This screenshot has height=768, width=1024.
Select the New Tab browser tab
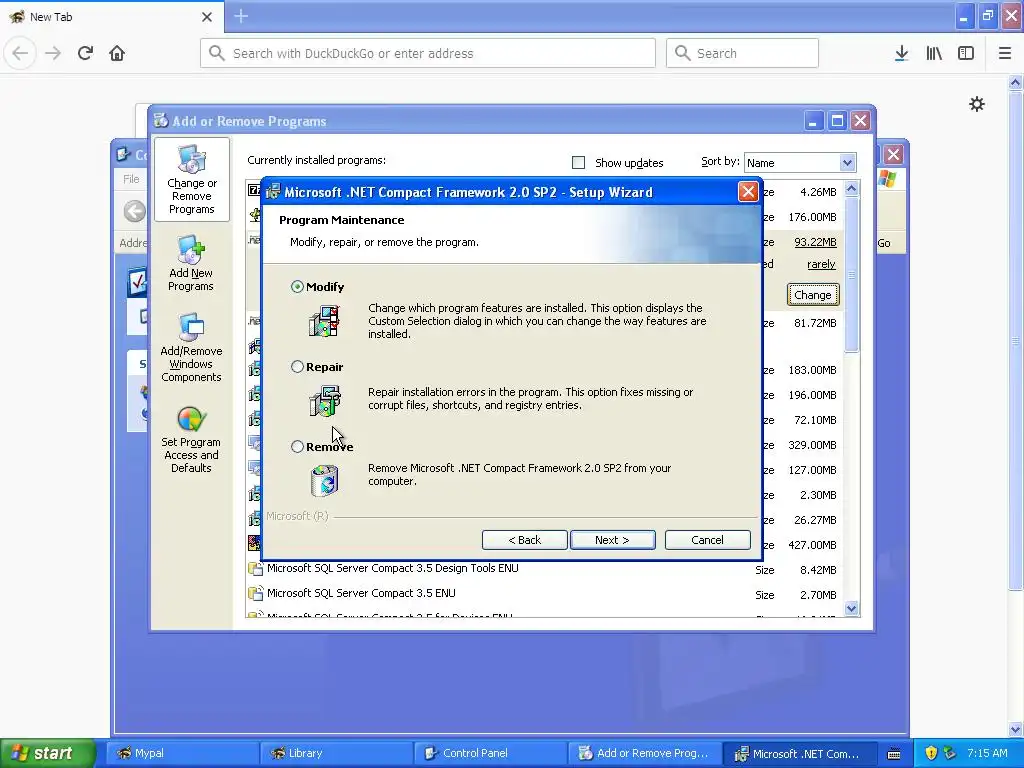[x=112, y=17]
